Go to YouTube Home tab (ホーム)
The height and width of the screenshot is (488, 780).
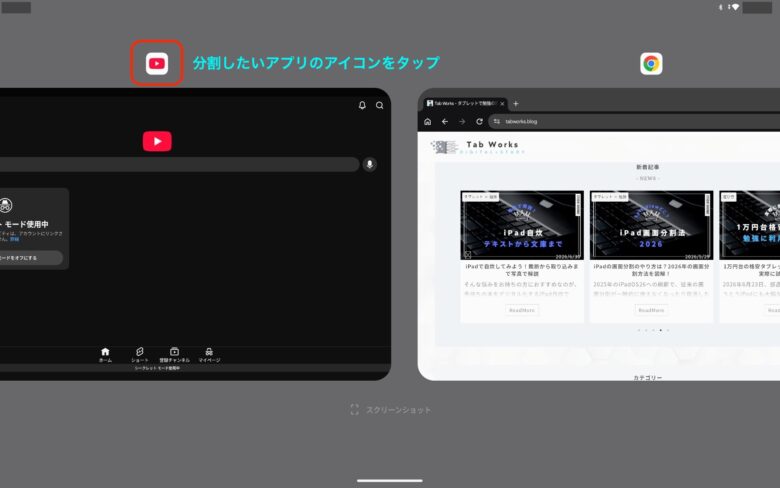pyautogui.click(x=105, y=355)
